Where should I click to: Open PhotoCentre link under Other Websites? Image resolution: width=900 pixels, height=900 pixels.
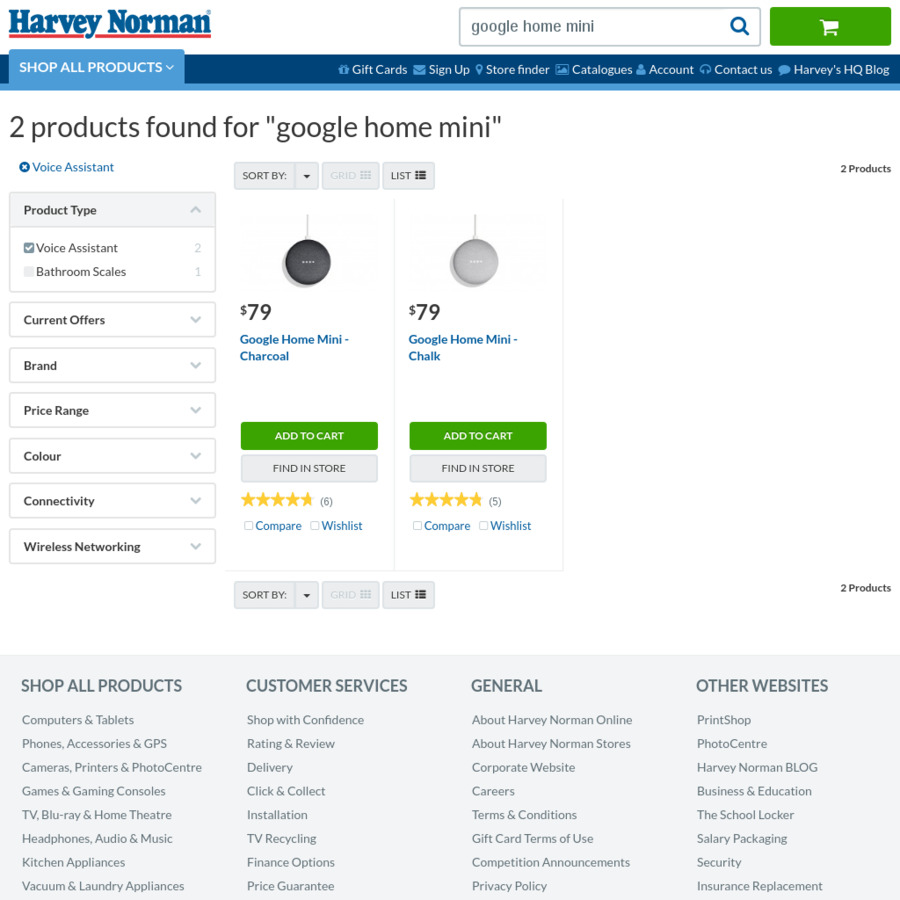[732, 743]
